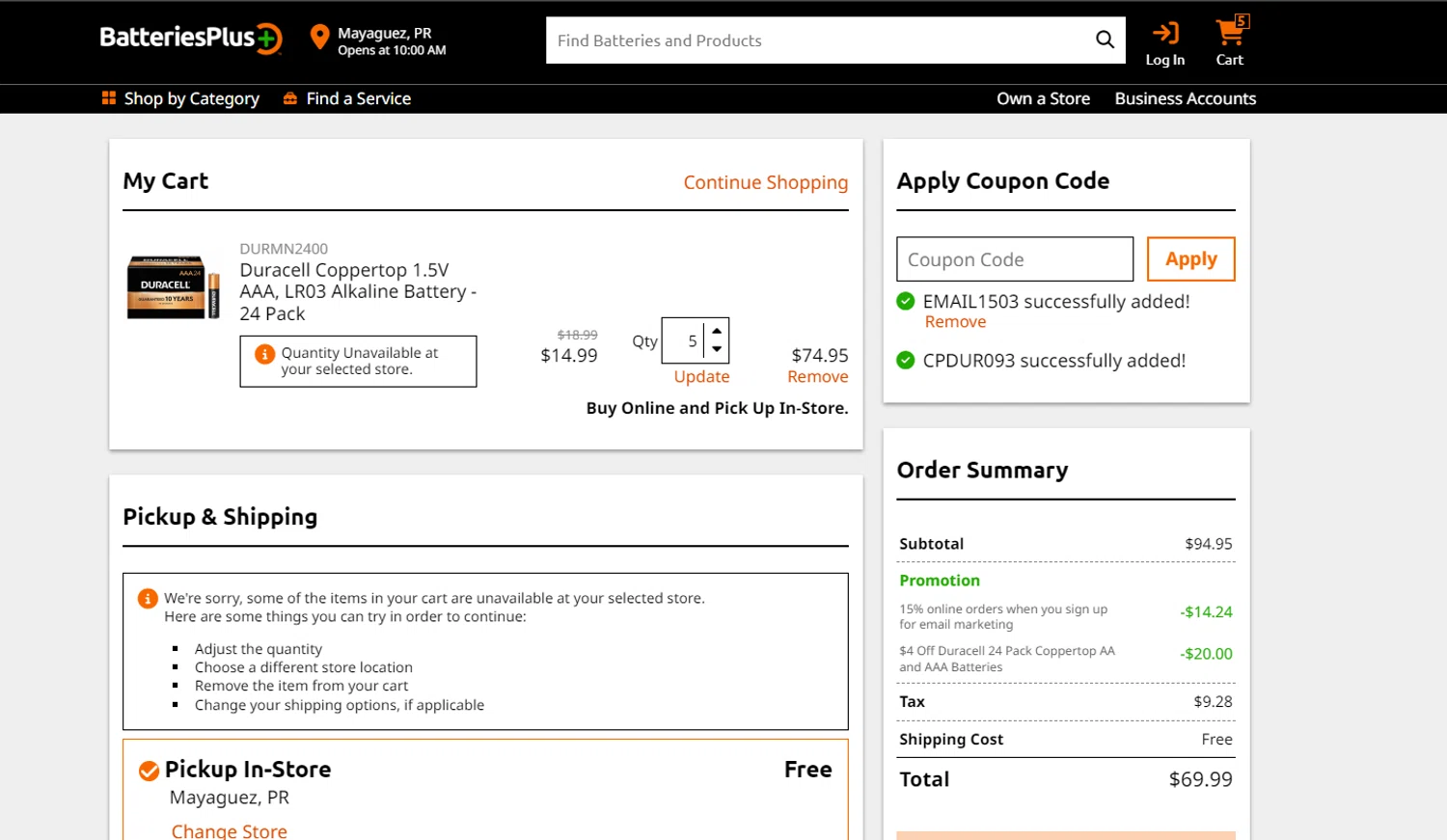Viewport: 1447px width, 840px height.
Task: Go to Own a Store
Action: click(1043, 98)
